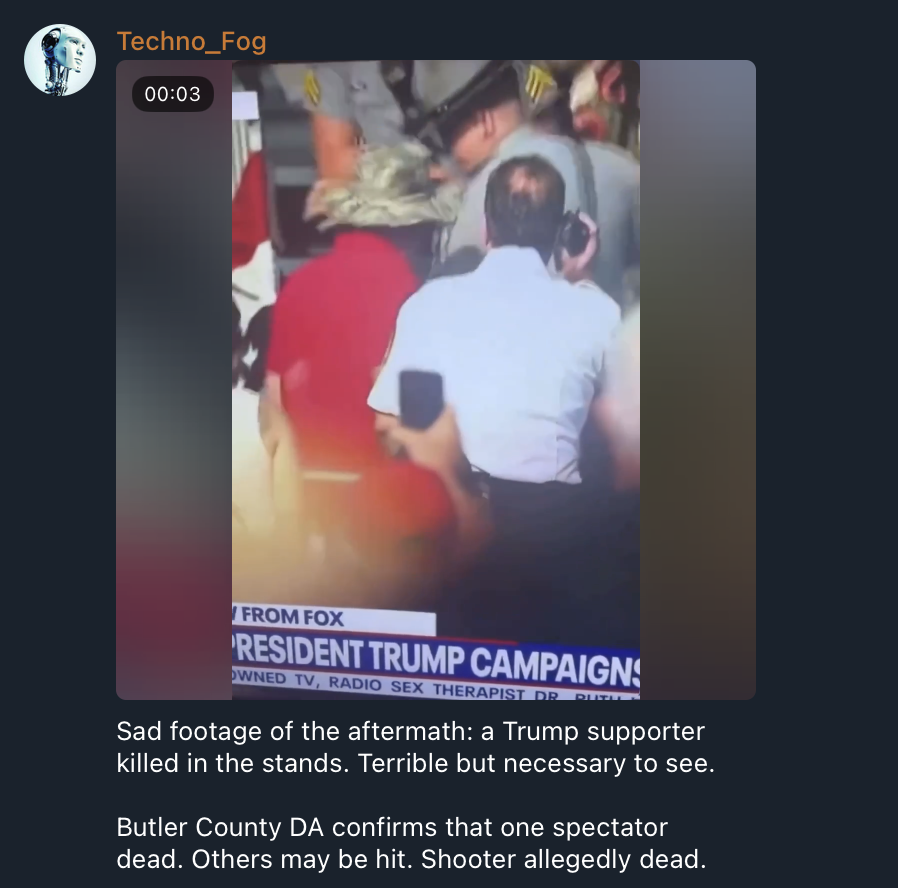Click the 'killed in the stands' caption line

point(416,763)
